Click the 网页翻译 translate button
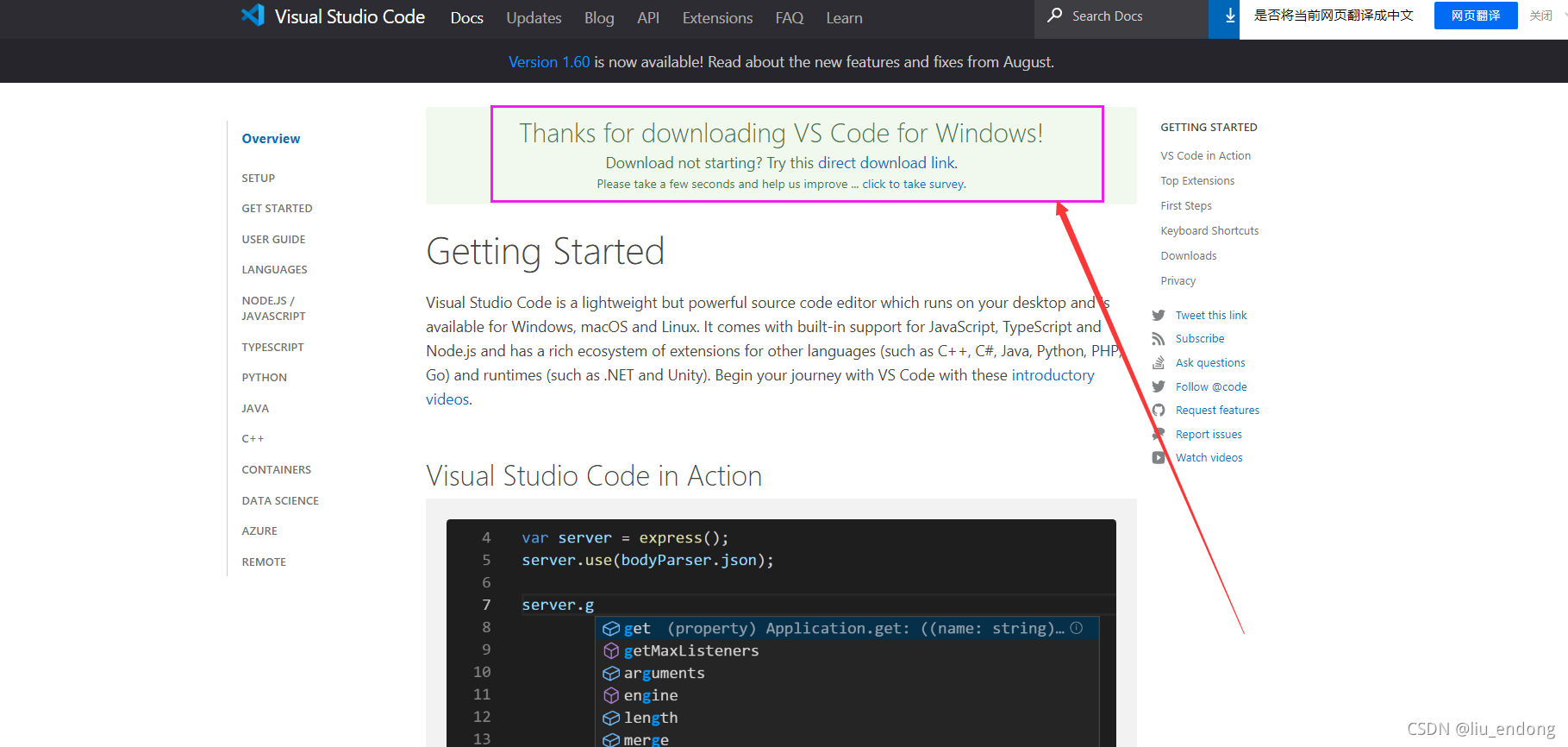1568x747 pixels. 1476,16
